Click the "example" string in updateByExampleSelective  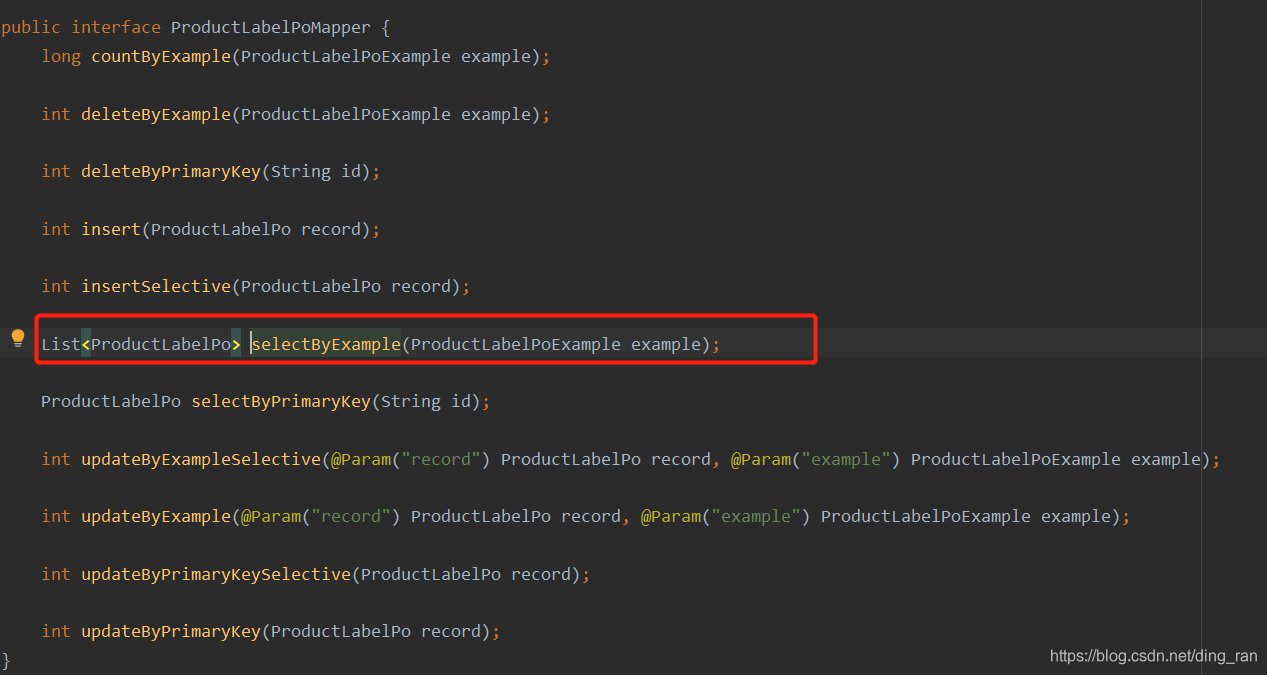pos(846,459)
